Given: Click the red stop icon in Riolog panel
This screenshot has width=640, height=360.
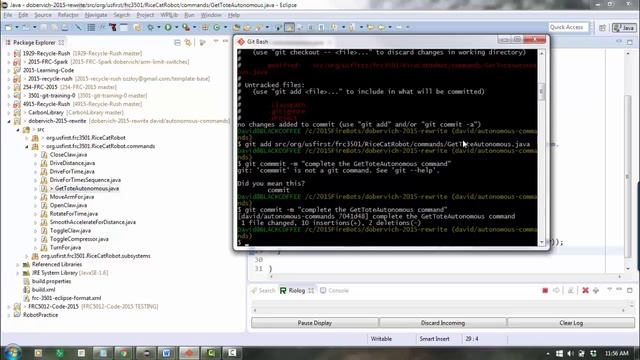Looking at the screenshot, I should 545,290.
